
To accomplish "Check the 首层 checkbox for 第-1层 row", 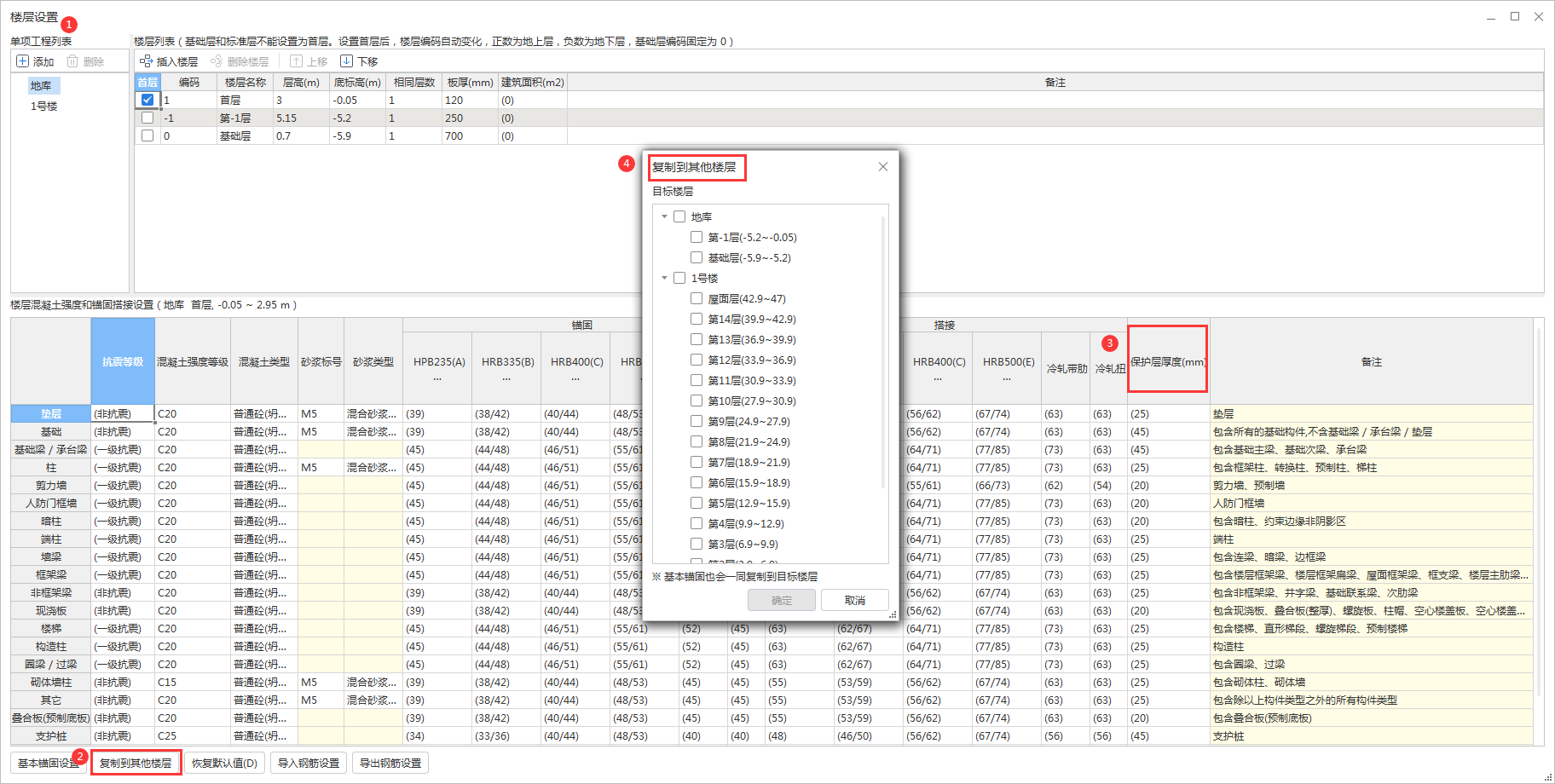I will click(147, 118).
